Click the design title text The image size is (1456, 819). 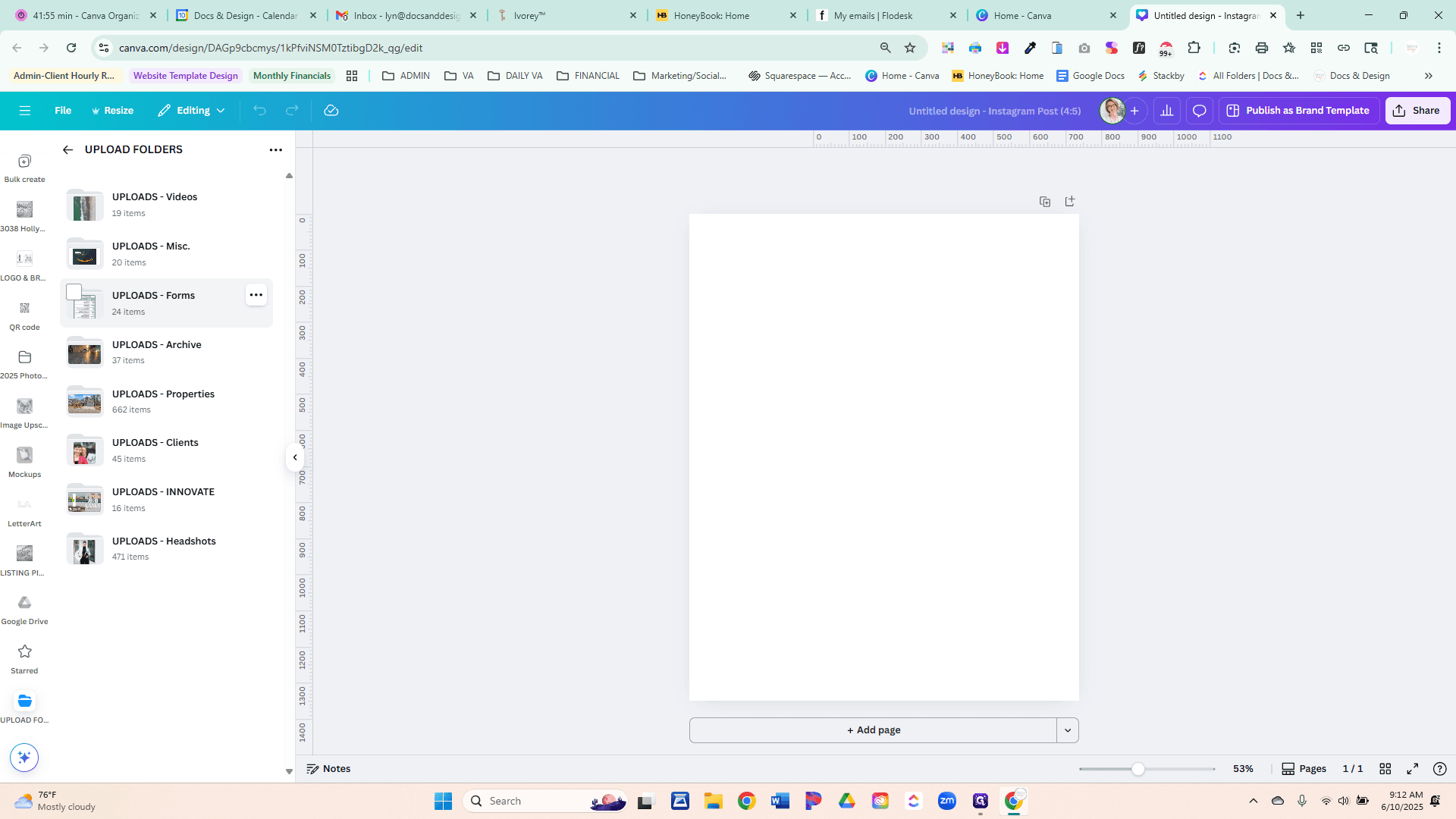(995, 111)
